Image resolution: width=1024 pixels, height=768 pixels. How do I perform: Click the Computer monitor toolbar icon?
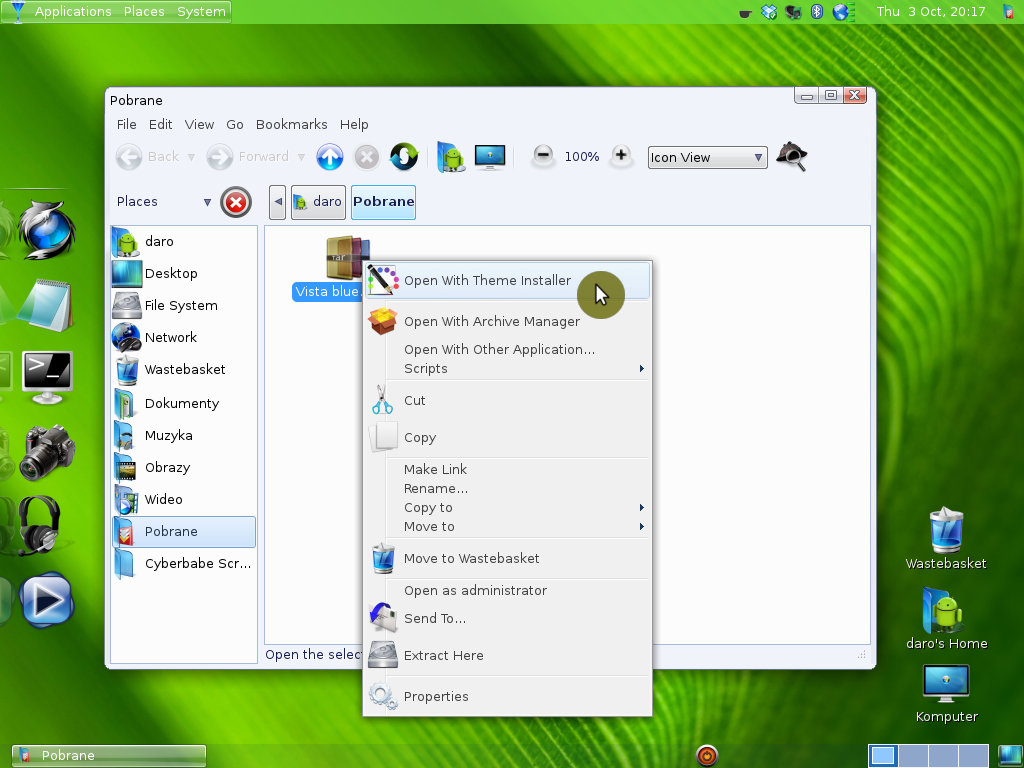(x=490, y=157)
